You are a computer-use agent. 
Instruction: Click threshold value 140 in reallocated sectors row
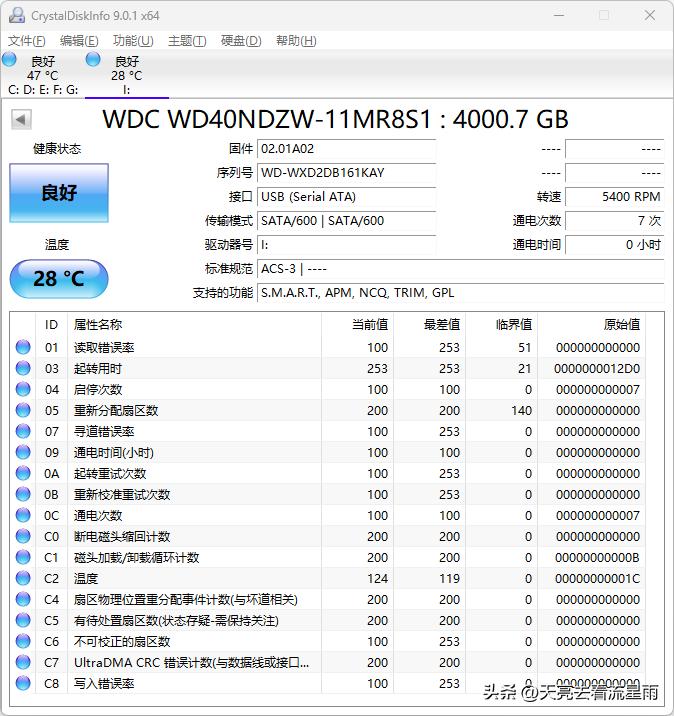pyautogui.click(x=521, y=411)
